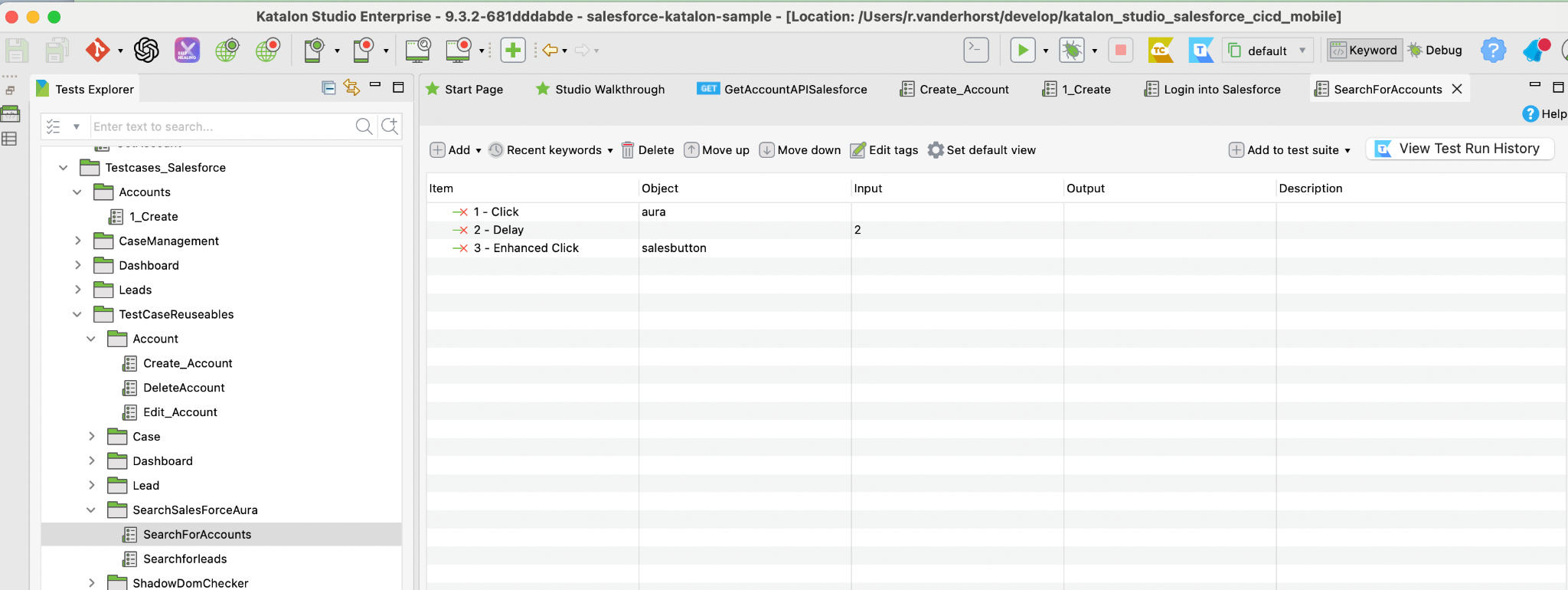Screen dimensions: 1568x590
Task: Click the Move down button
Action: (800, 150)
